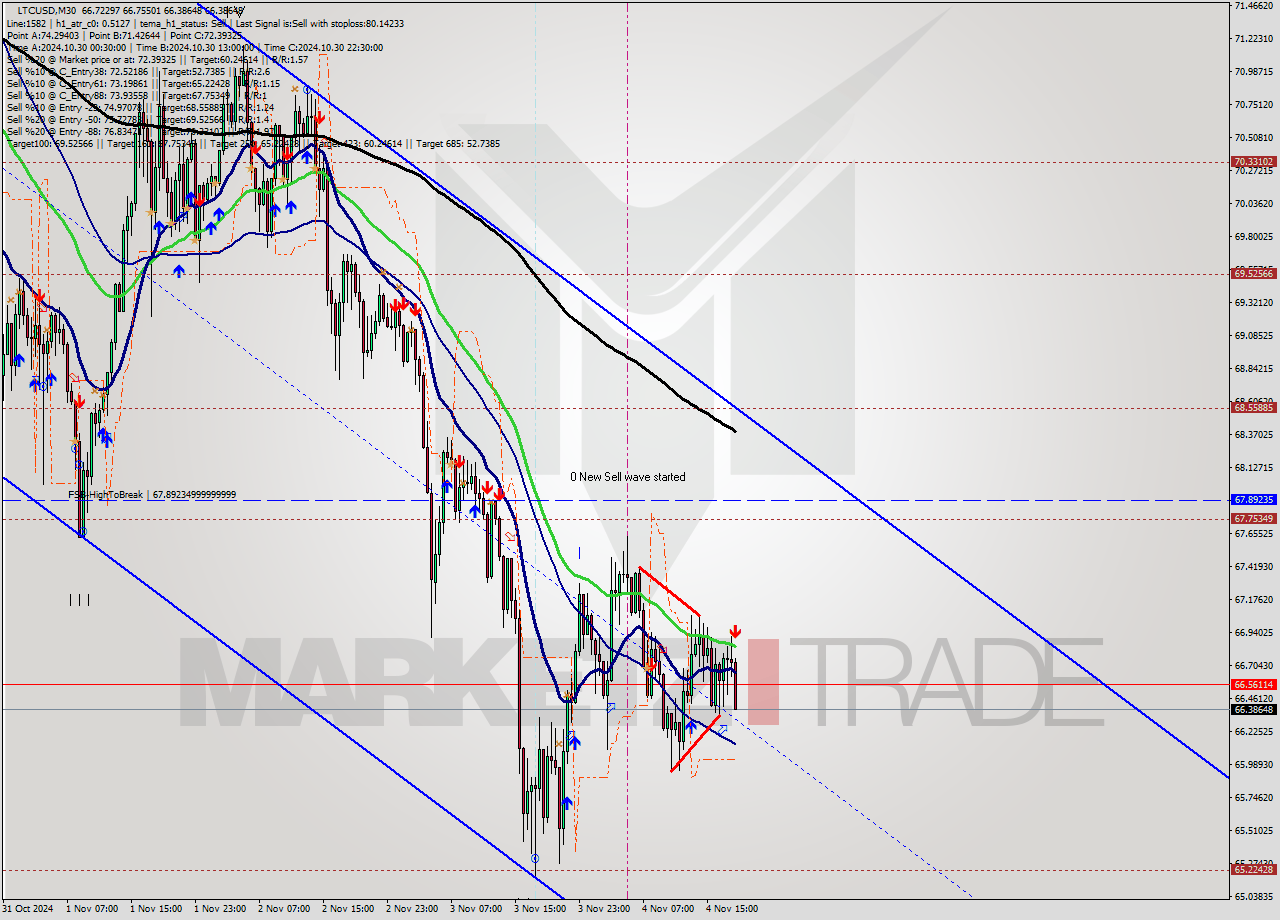Click the 66.70430 price axis value
Screen dimensions: 1280x920
1254,666
